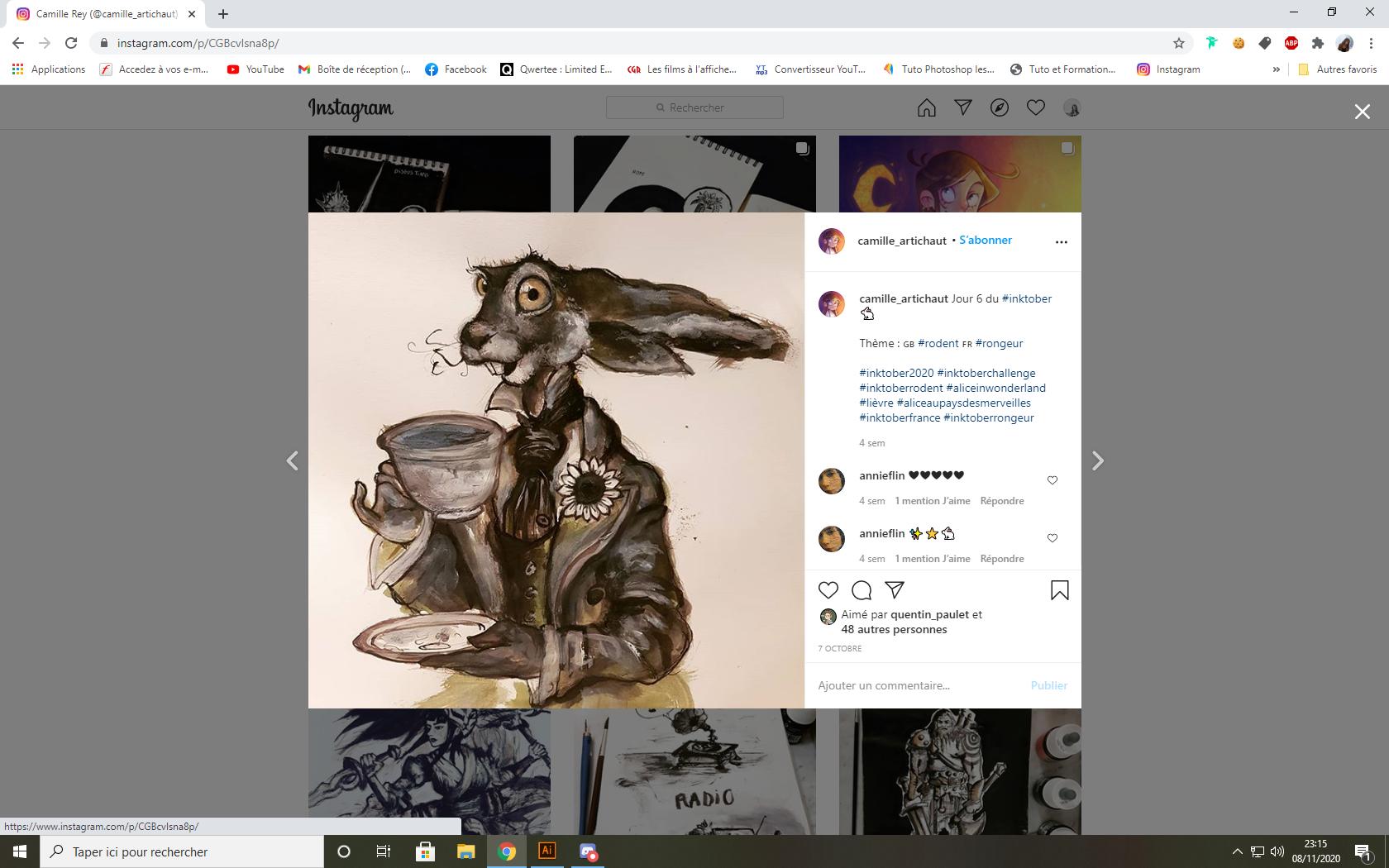Show more bookmarks chevron
Screen dimensions: 1389x868
(x=1276, y=69)
